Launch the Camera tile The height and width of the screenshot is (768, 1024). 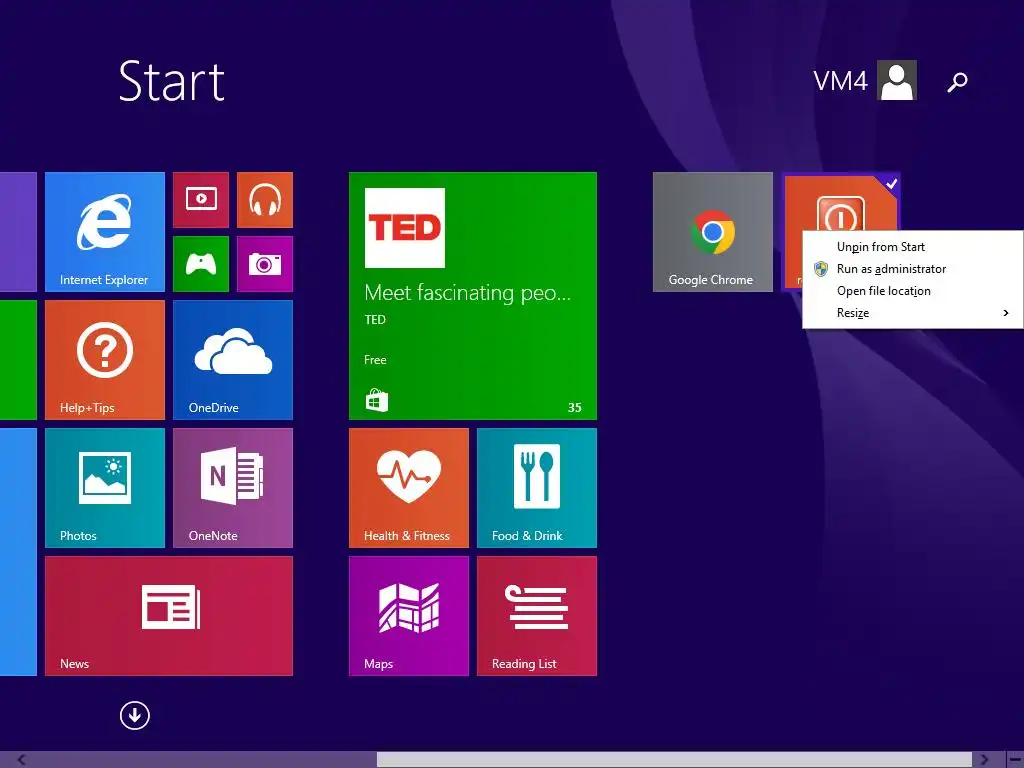[265, 264]
